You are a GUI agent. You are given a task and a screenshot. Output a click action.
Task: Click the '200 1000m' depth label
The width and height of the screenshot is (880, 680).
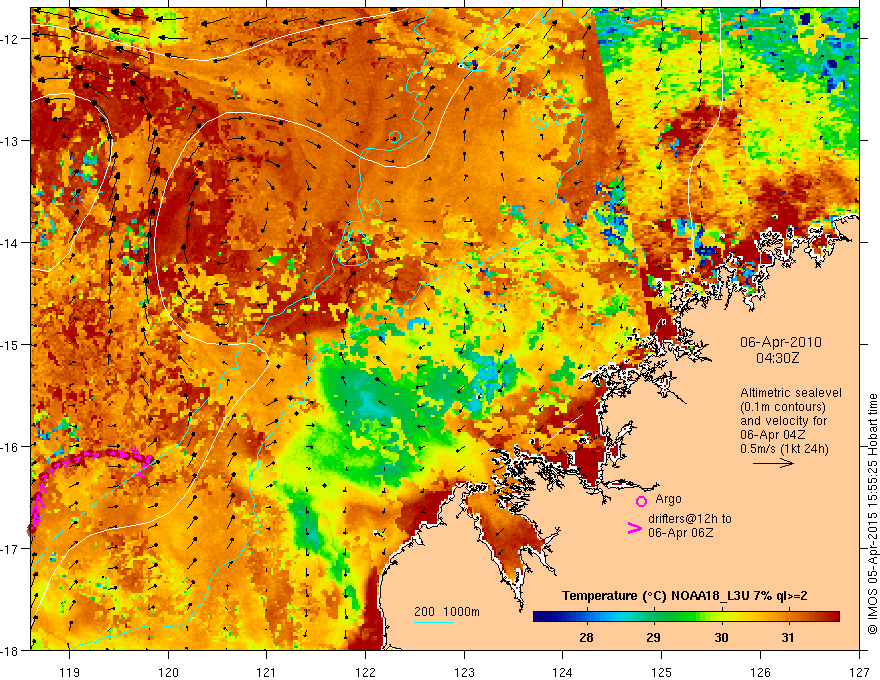[x=447, y=612]
